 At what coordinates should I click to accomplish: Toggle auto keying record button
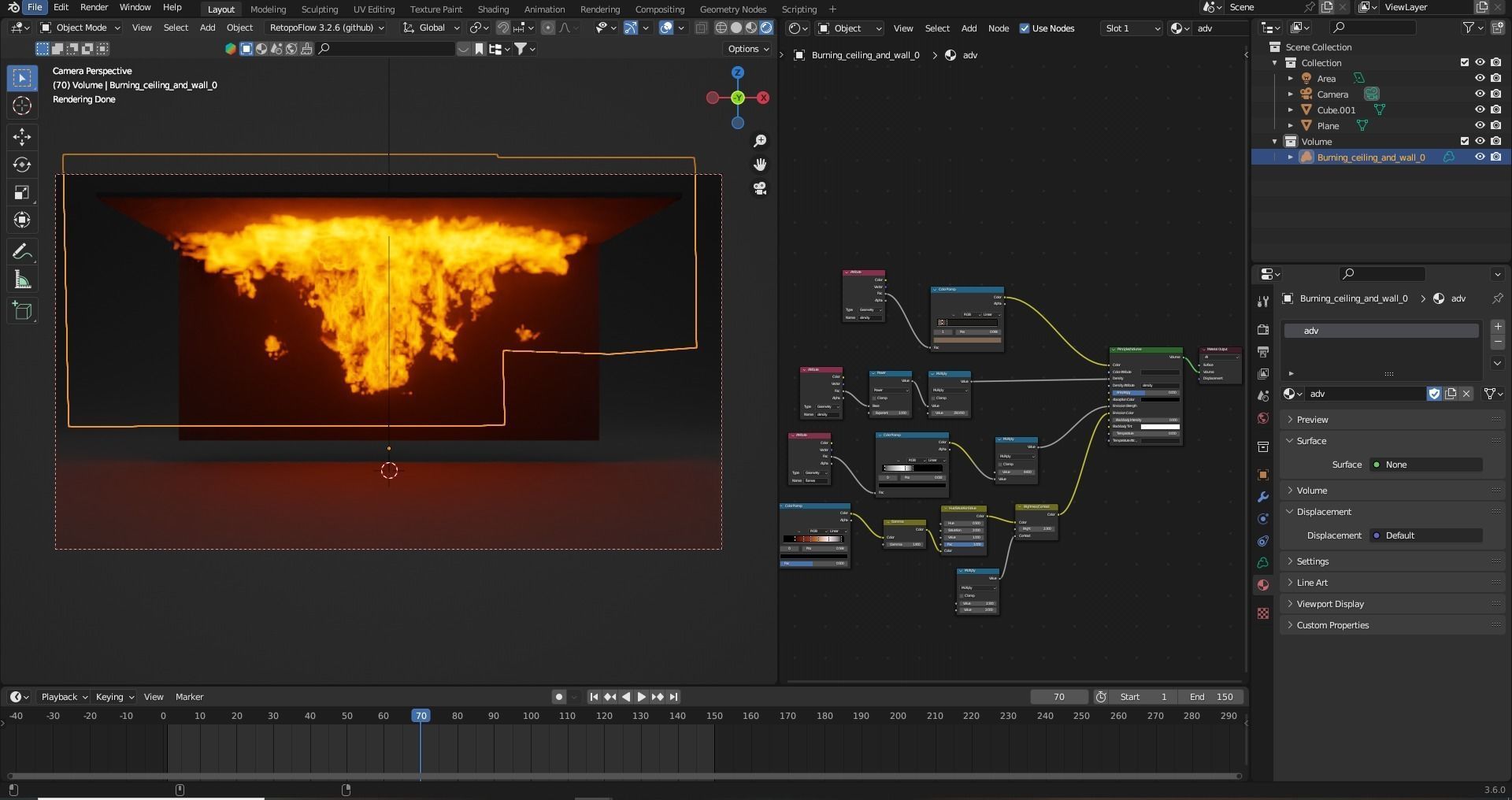click(x=558, y=697)
